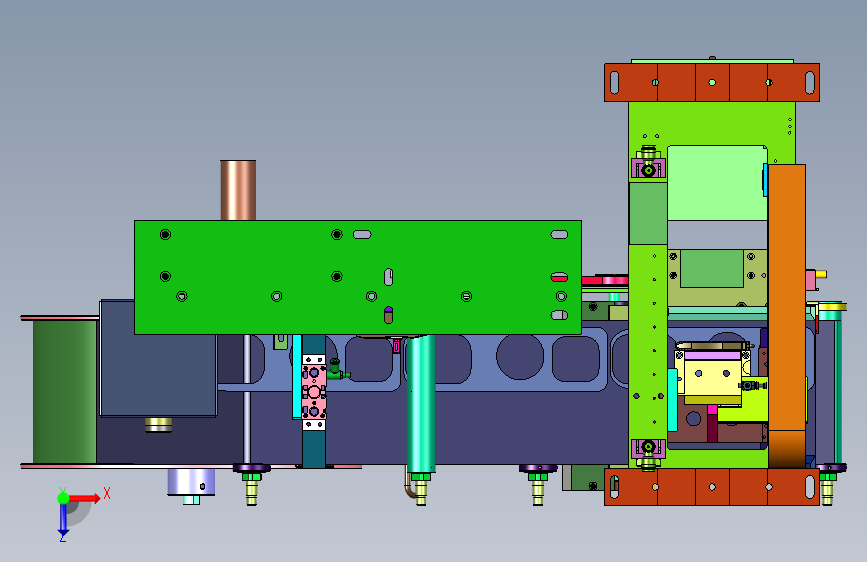This screenshot has height=562, width=867.
Task: Click the olive plate with green rectangle
Action: tap(717, 277)
